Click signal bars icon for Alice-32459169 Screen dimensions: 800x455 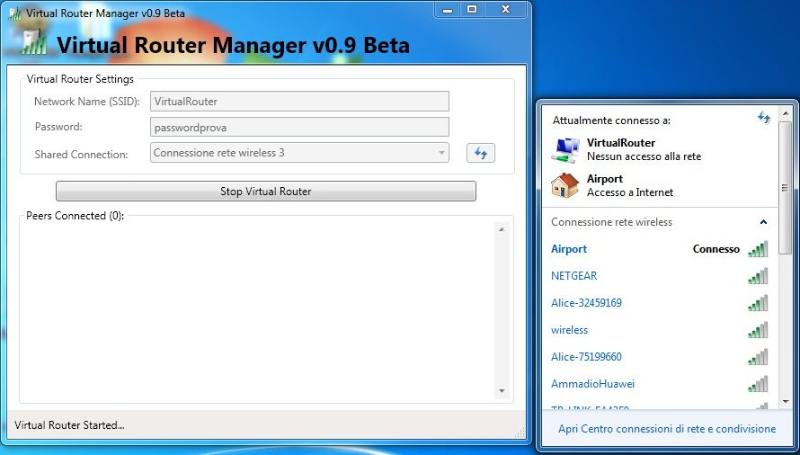758,303
